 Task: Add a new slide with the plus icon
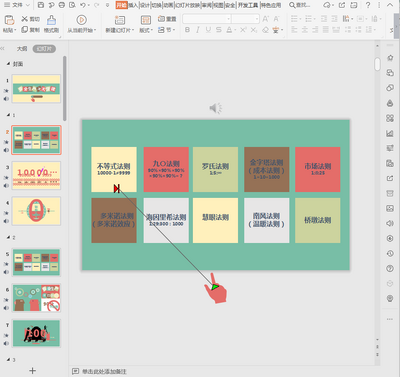coord(32,370)
